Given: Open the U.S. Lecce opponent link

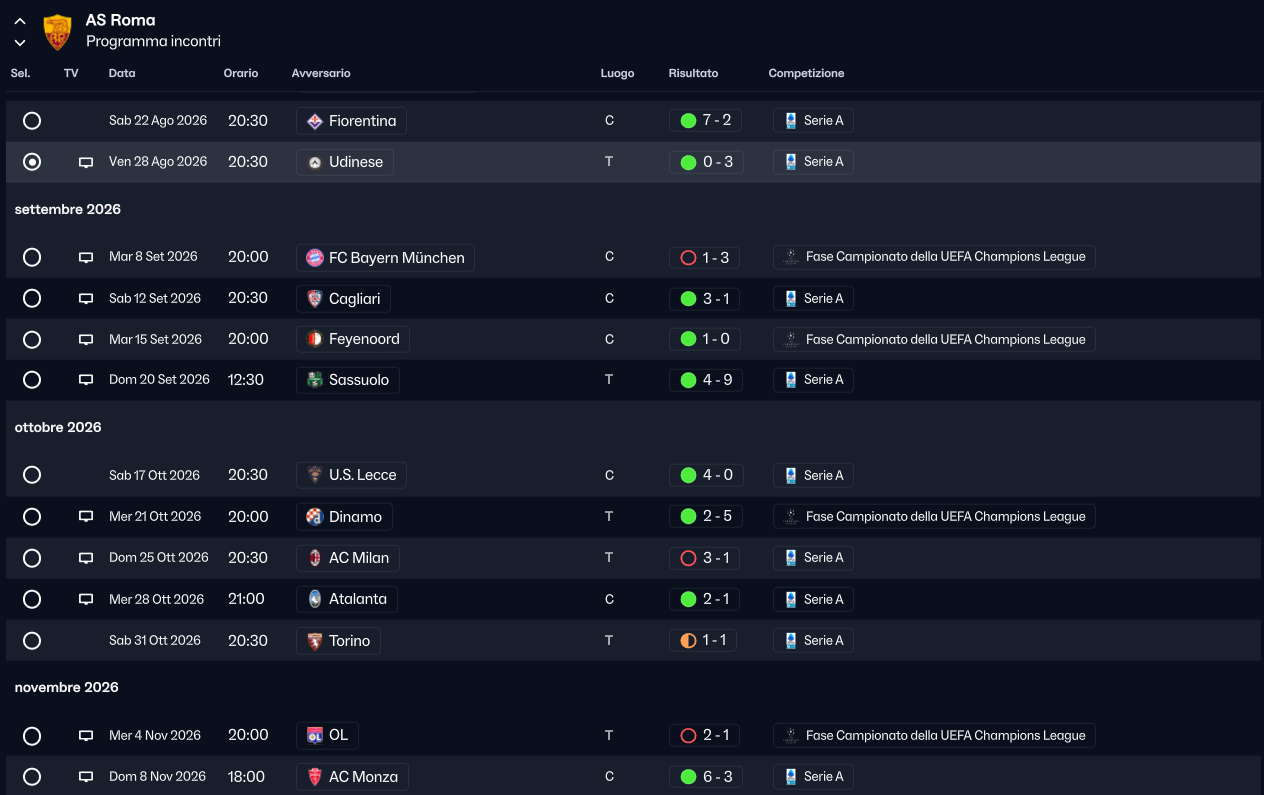Looking at the screenshot, I should (351, 475).
